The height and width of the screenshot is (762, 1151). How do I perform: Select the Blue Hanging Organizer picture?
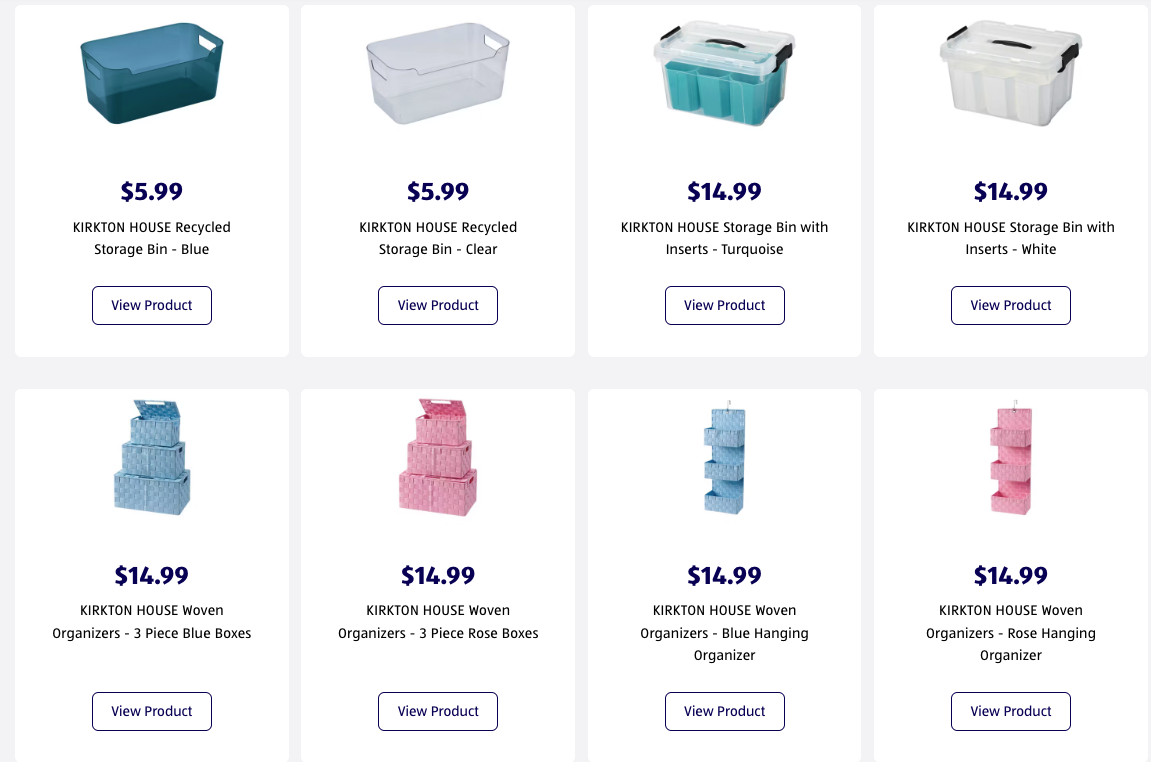725,457
